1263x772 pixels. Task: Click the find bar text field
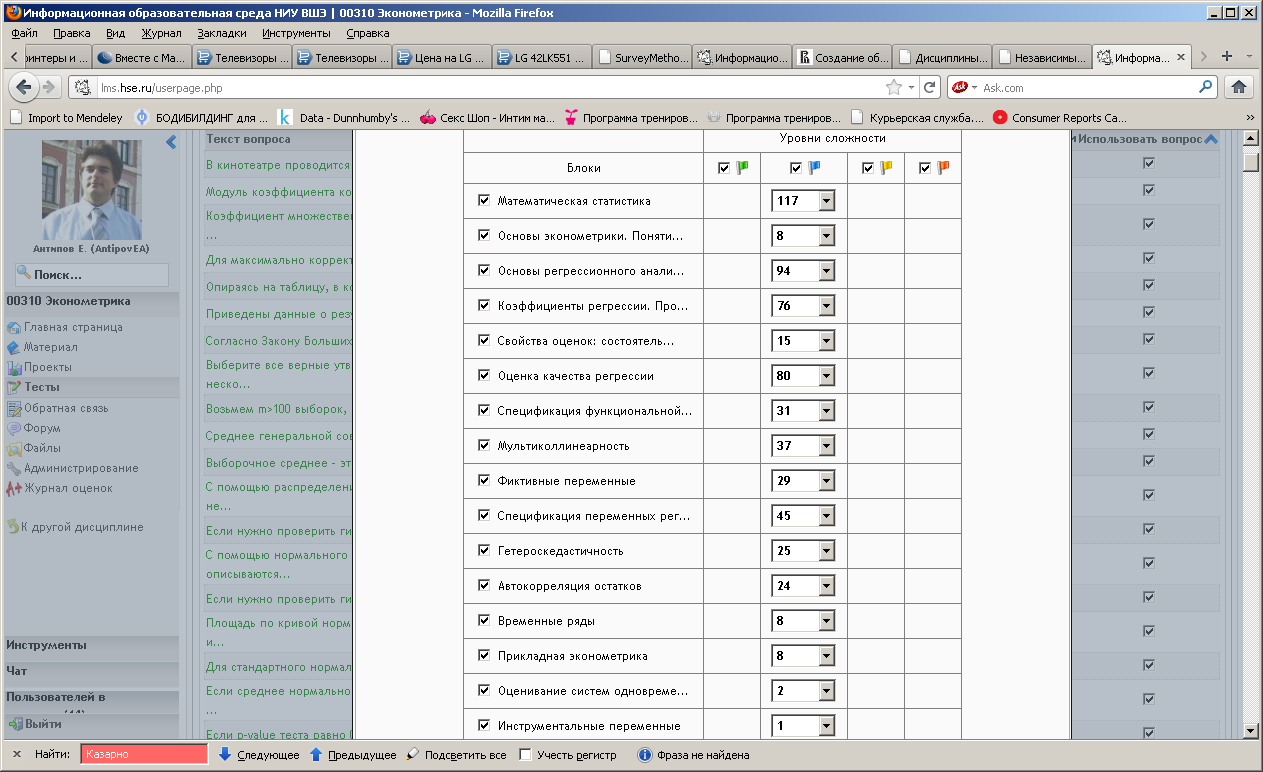(x=144, y=755)
